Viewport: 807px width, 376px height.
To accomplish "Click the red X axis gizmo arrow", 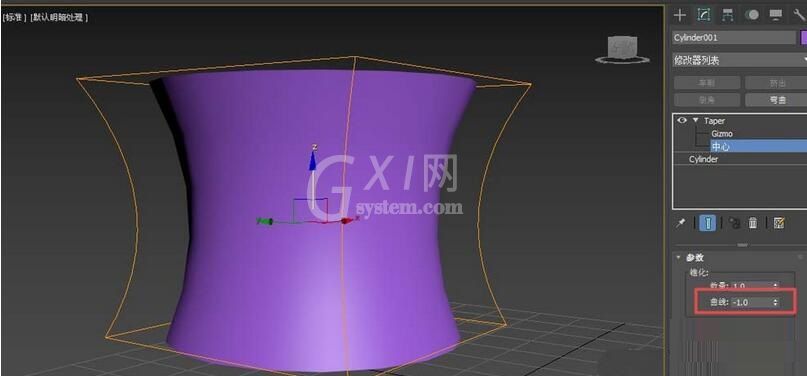I will [347, 221].
